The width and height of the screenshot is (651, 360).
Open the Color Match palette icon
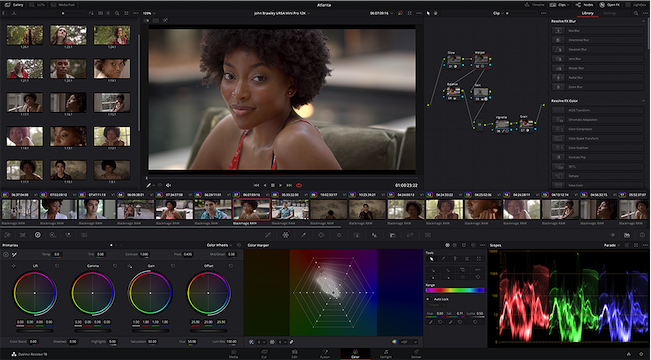click(x=22, y=235)
